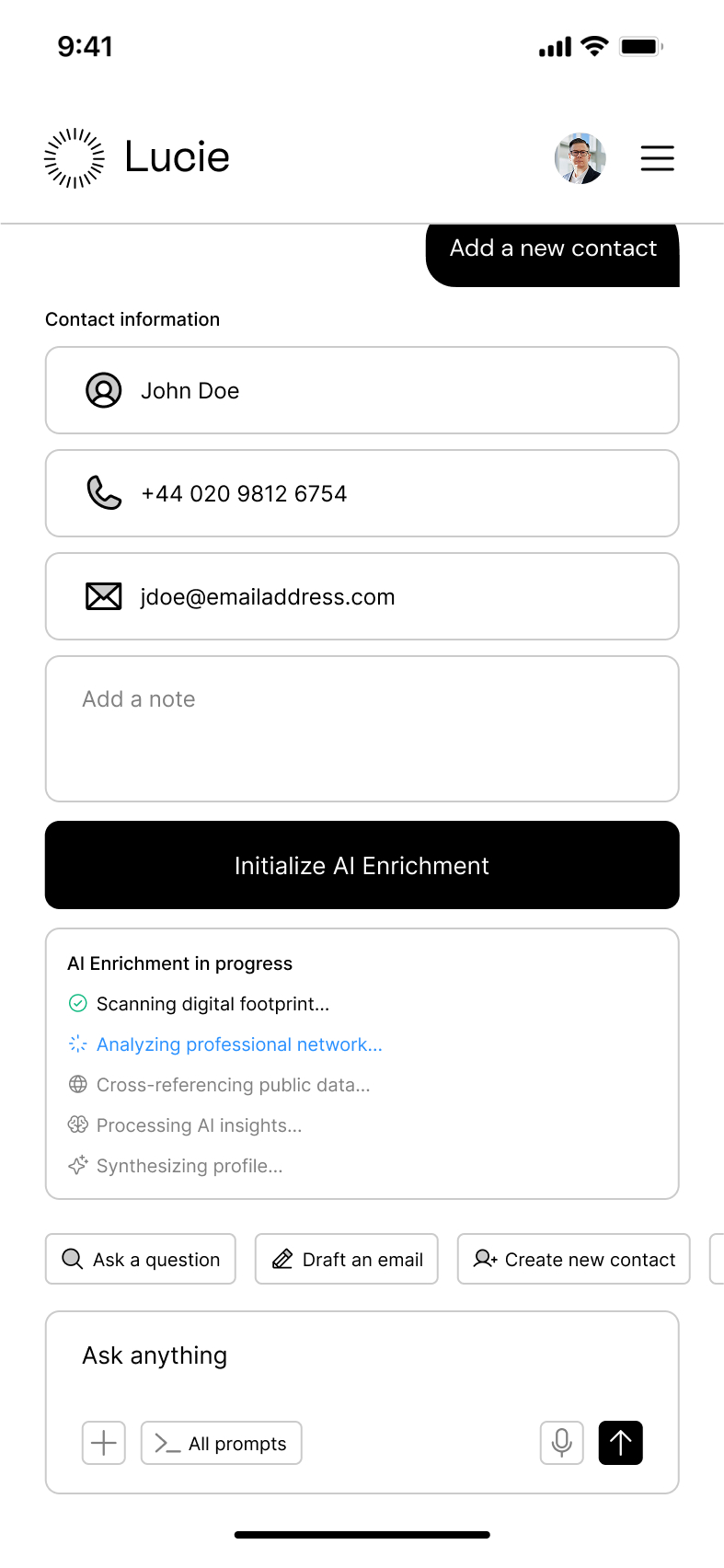Click the green check beside Scanning digital footprint

point(78,1004)
